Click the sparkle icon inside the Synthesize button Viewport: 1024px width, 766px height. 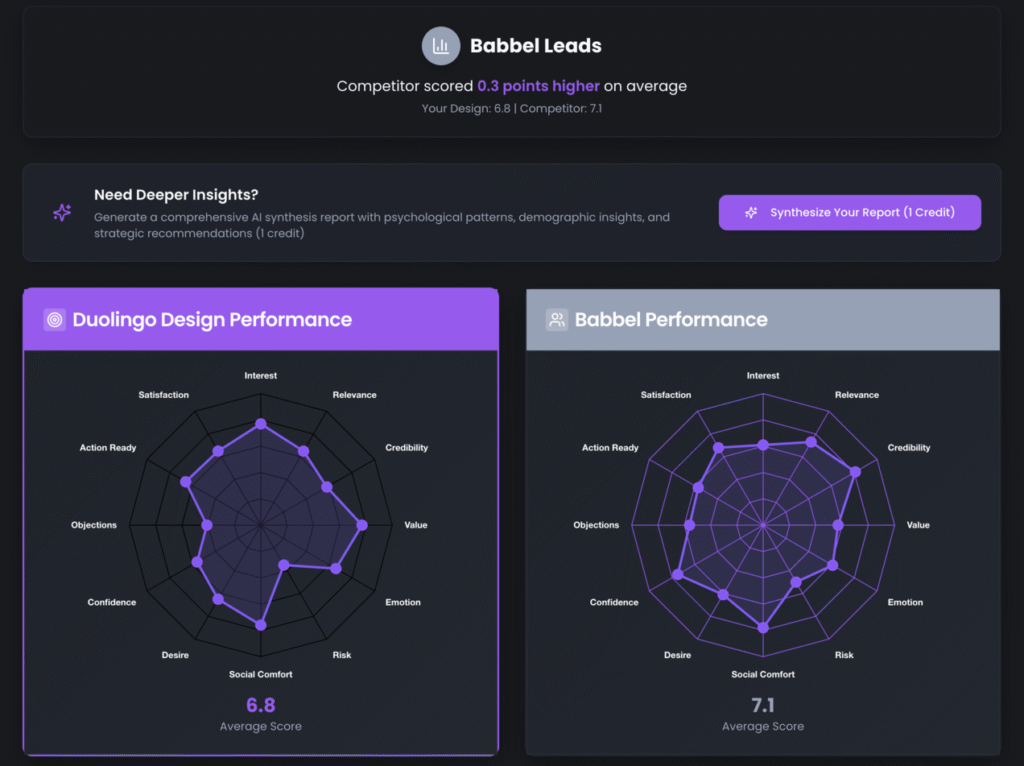click(751, 212)
